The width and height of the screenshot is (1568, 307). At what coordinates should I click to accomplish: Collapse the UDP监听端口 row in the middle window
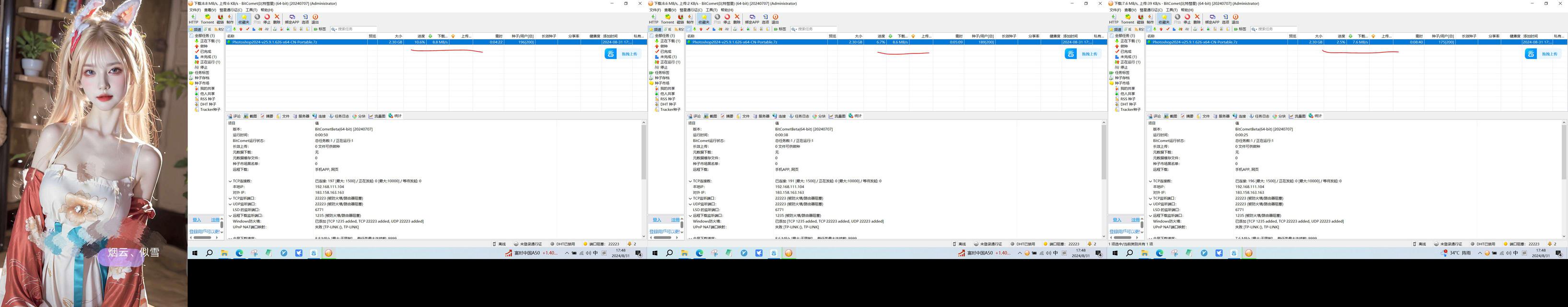click(x=690, y=204)
